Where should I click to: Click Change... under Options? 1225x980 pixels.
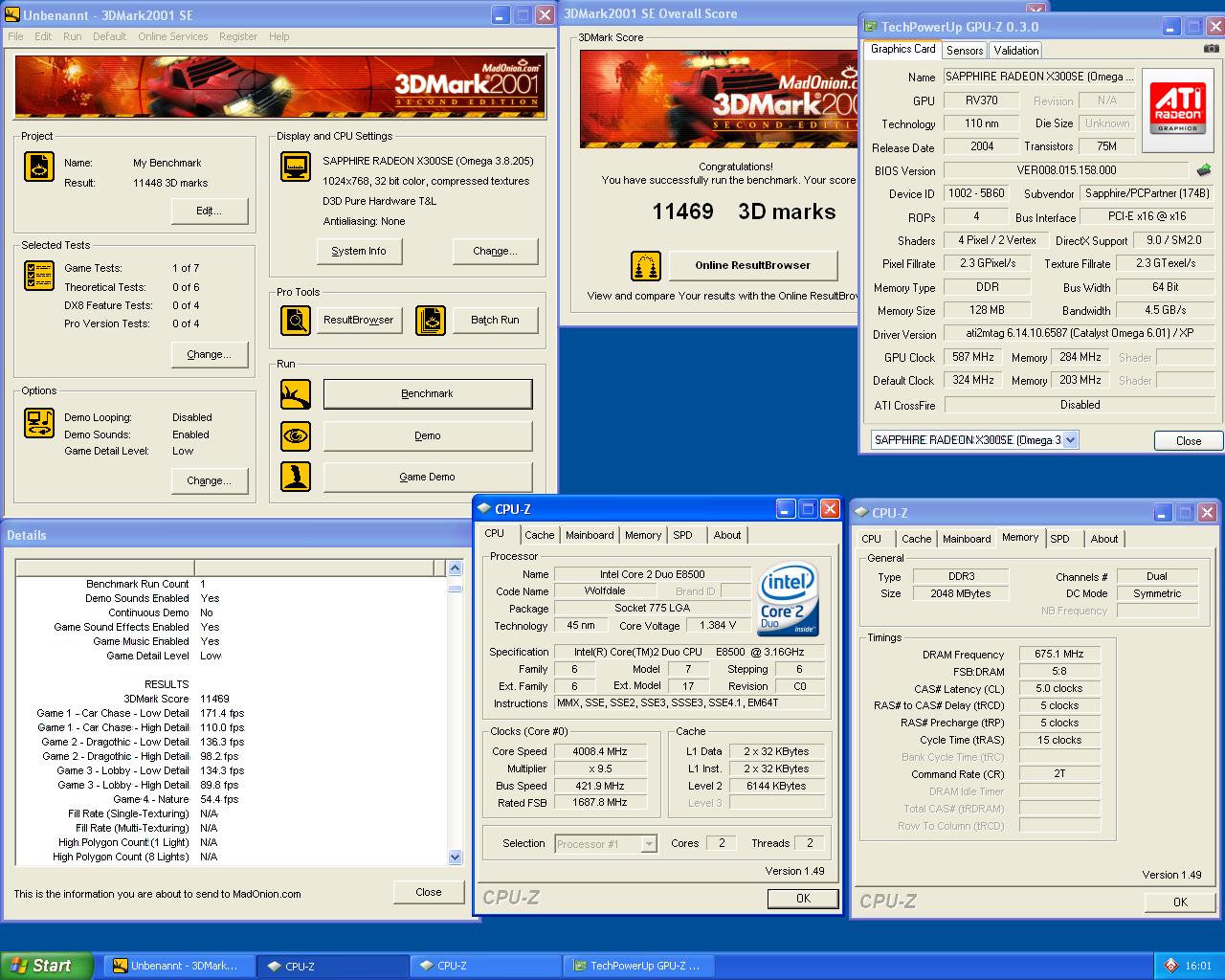point(209,480)
